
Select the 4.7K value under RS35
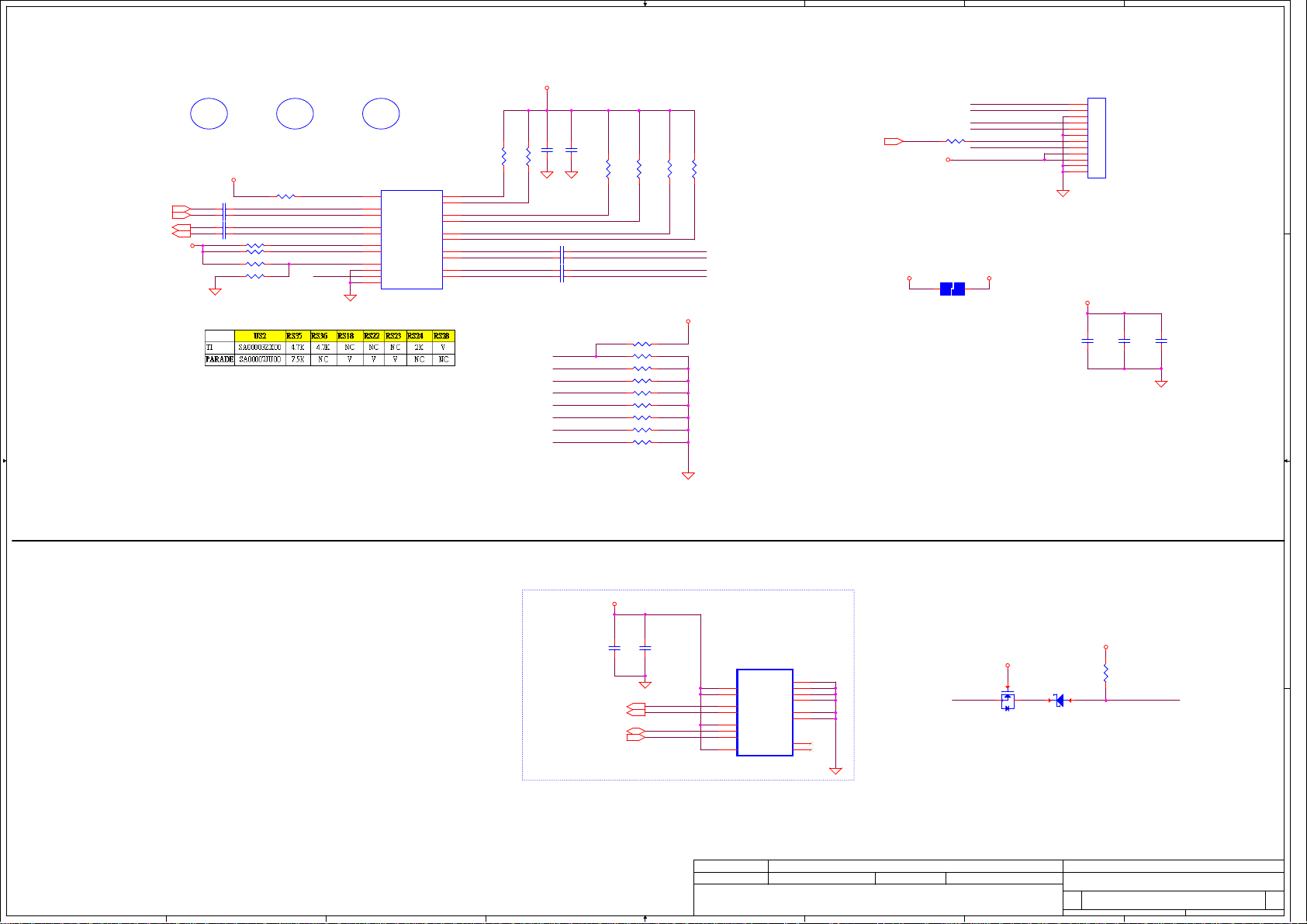pyautogui.click(x=297, y=348)
